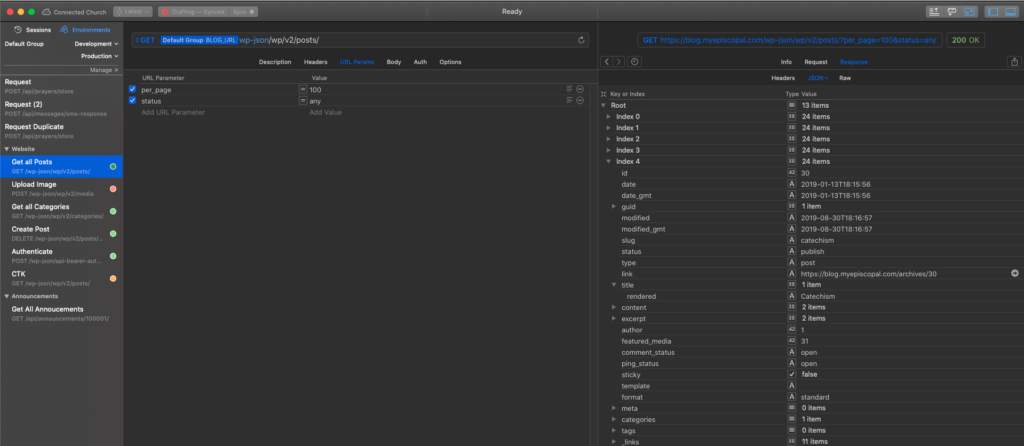Click the Sync button in title bar

click(x=244, y=12)
